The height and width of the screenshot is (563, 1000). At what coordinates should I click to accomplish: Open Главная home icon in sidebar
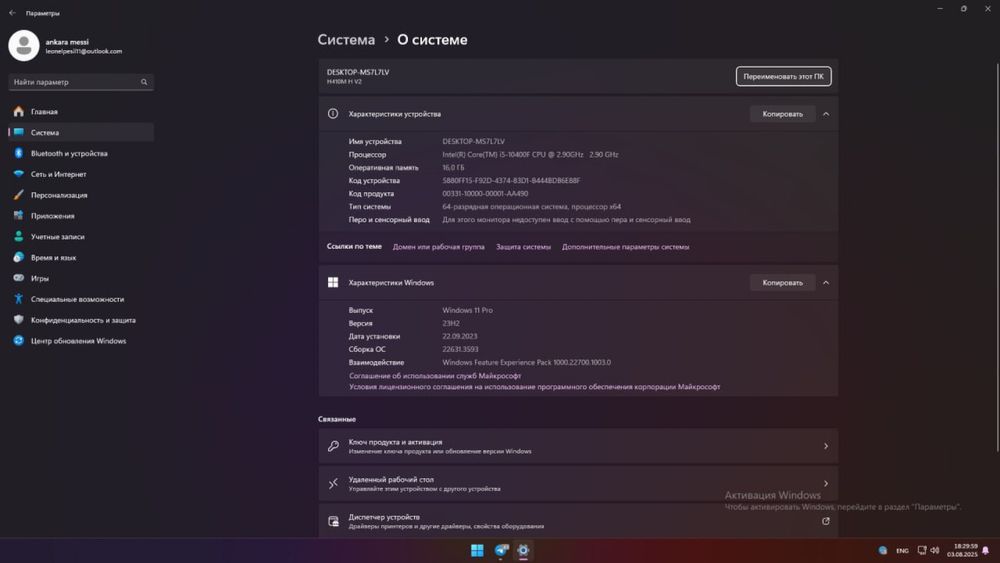click(x=18, y=112)
